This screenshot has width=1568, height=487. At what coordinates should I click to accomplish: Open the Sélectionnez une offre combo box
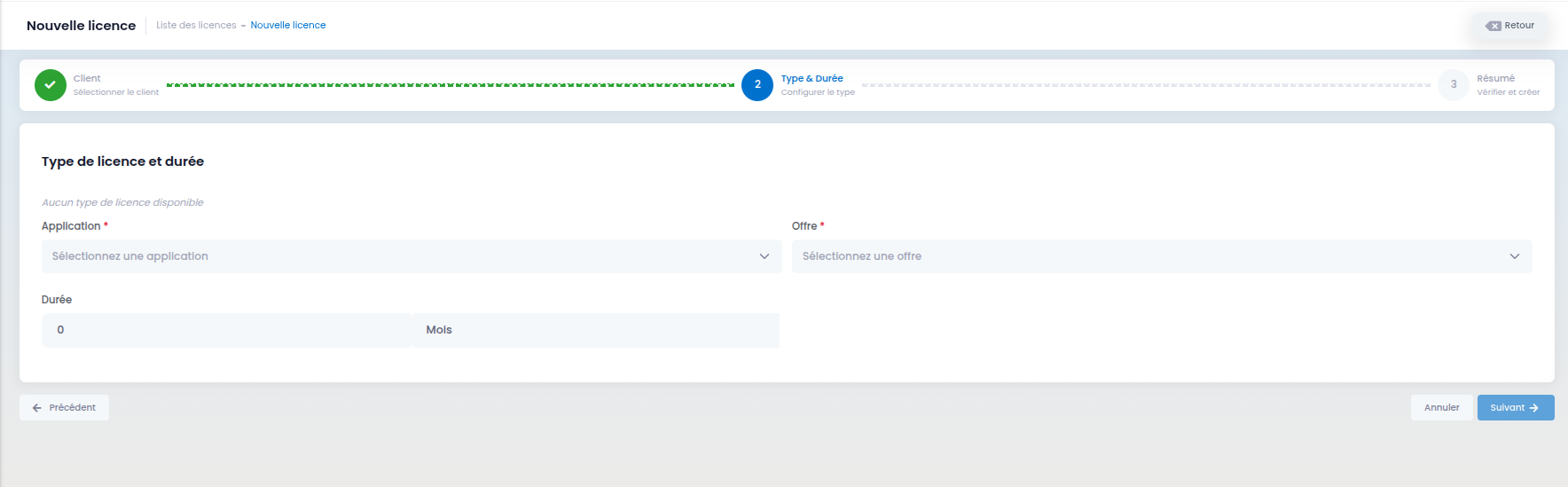(1162, 256)
